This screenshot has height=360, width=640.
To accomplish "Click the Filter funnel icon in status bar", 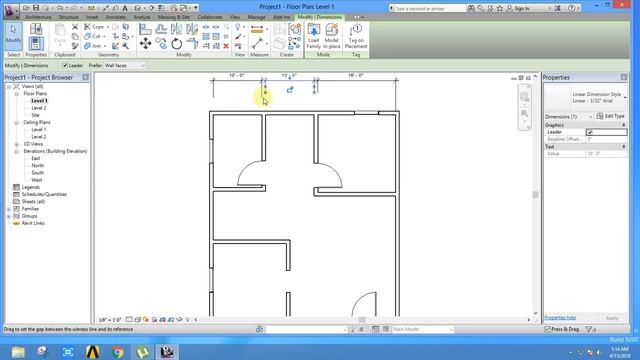I will (589, 329).
